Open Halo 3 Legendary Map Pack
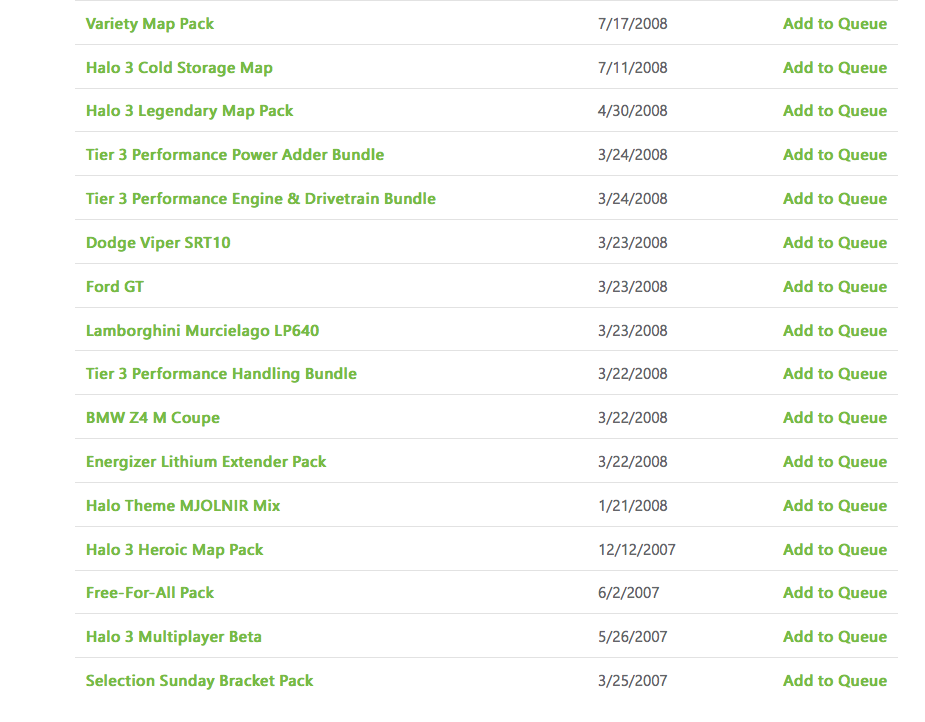Image resolution: width=925 pixels, height=722 pixels. pos(189,111)
